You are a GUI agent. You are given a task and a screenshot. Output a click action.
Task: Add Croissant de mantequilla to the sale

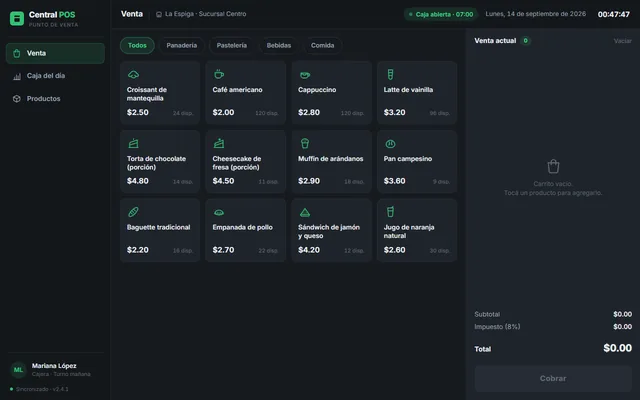160,93
